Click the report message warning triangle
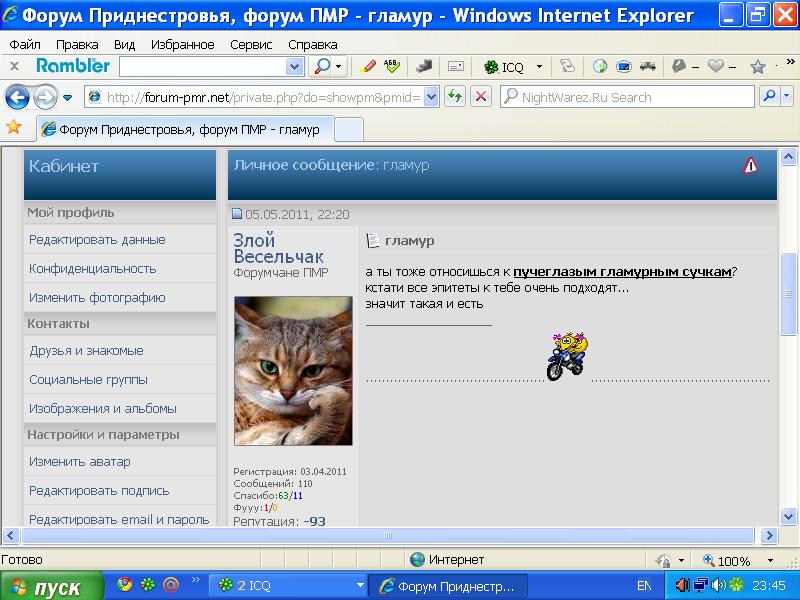800x600 pixels. 750,166
